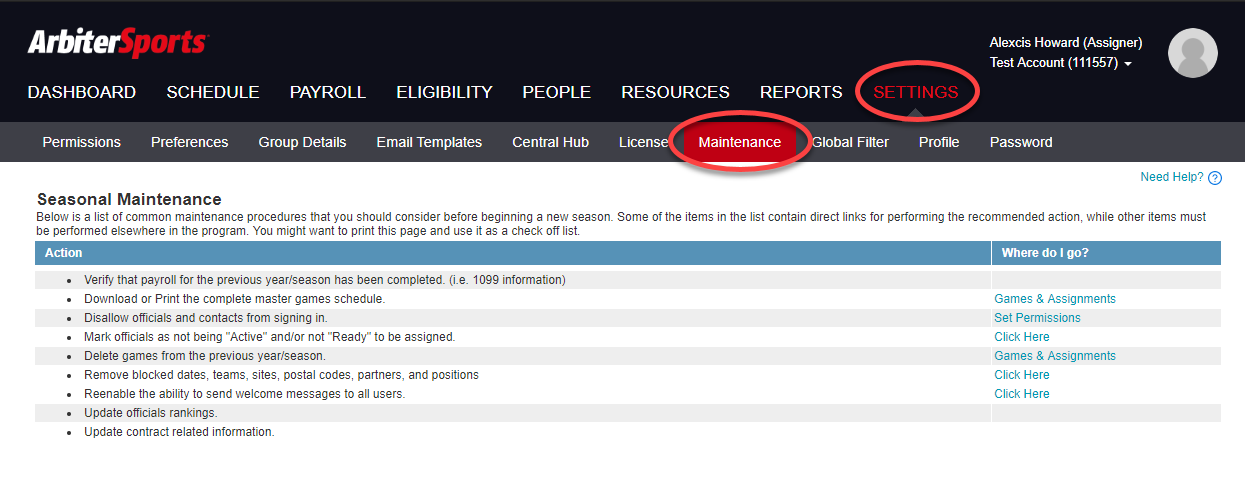The width and height of the screenshot is (1245, 481).
Task: Select the 'Delete games from the previous' row text
Action: coord(205,356)
